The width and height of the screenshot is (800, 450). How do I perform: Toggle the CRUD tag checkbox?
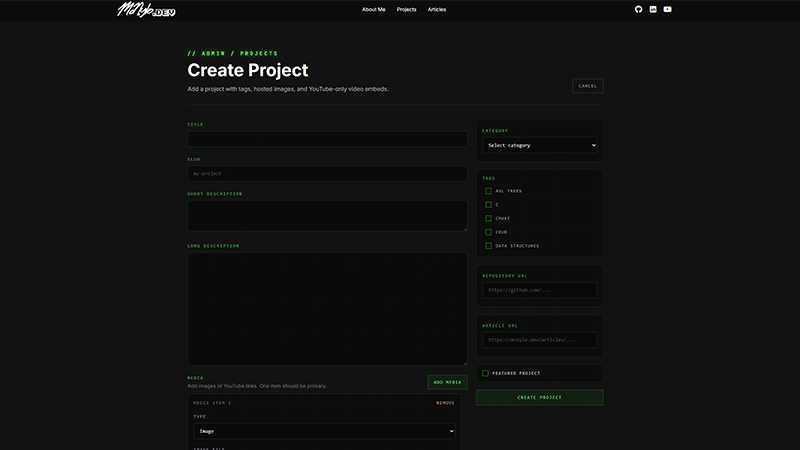488,232
